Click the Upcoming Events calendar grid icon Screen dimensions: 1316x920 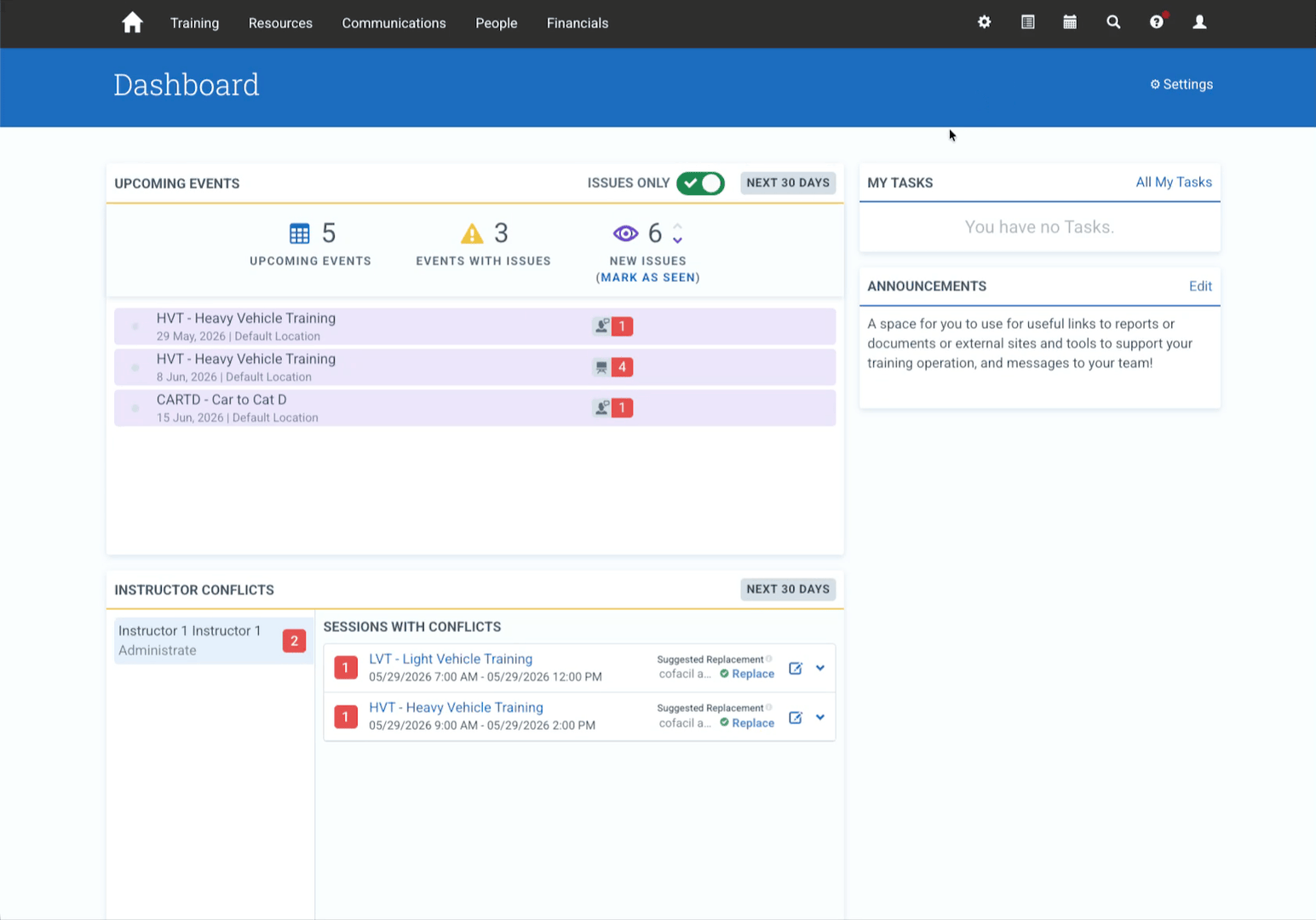pos(300,233)
